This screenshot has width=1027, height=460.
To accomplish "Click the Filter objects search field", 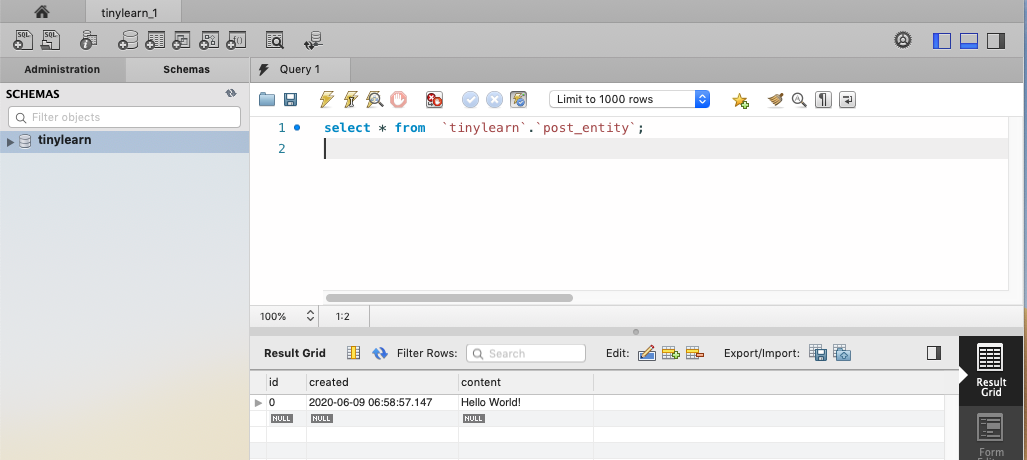I will pos(124,117).
